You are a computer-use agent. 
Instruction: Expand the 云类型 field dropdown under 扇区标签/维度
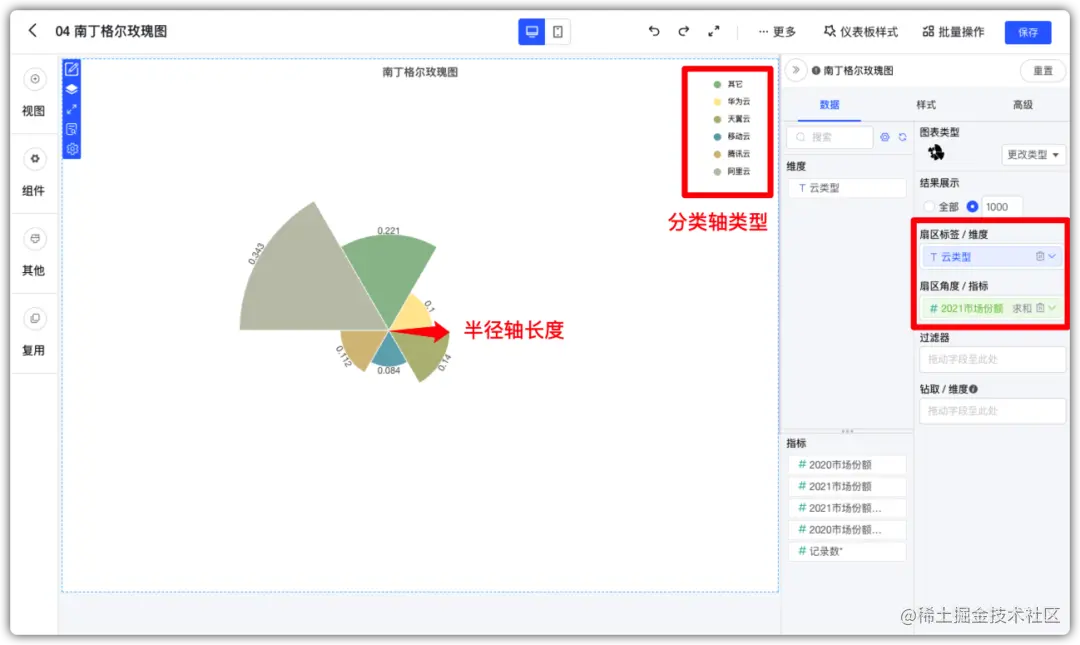pyautogui.click(x=1052, y=256)
